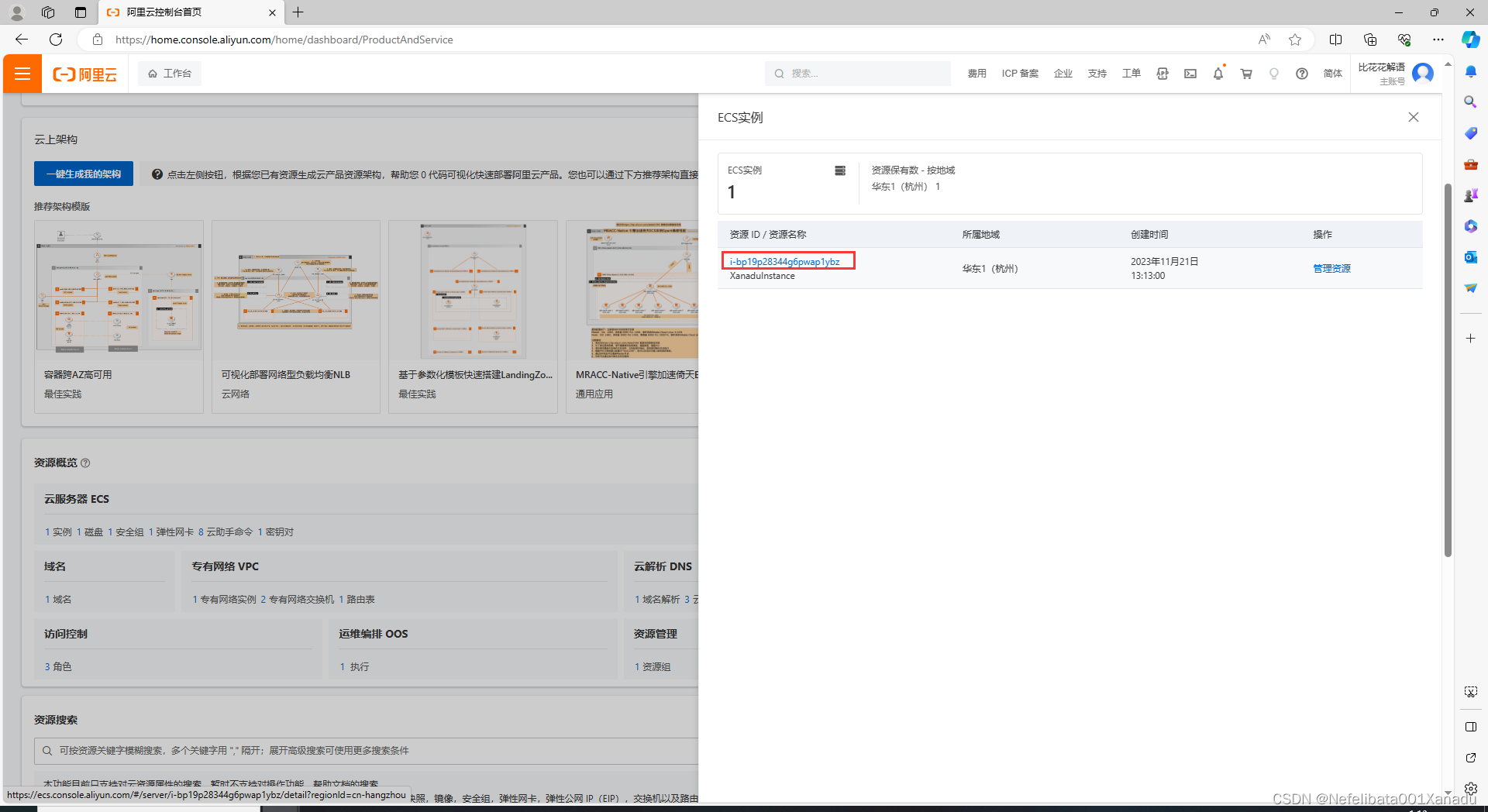Click the lightbulb tips icon
1488x812 pixels.
[x=1274, y=74]
